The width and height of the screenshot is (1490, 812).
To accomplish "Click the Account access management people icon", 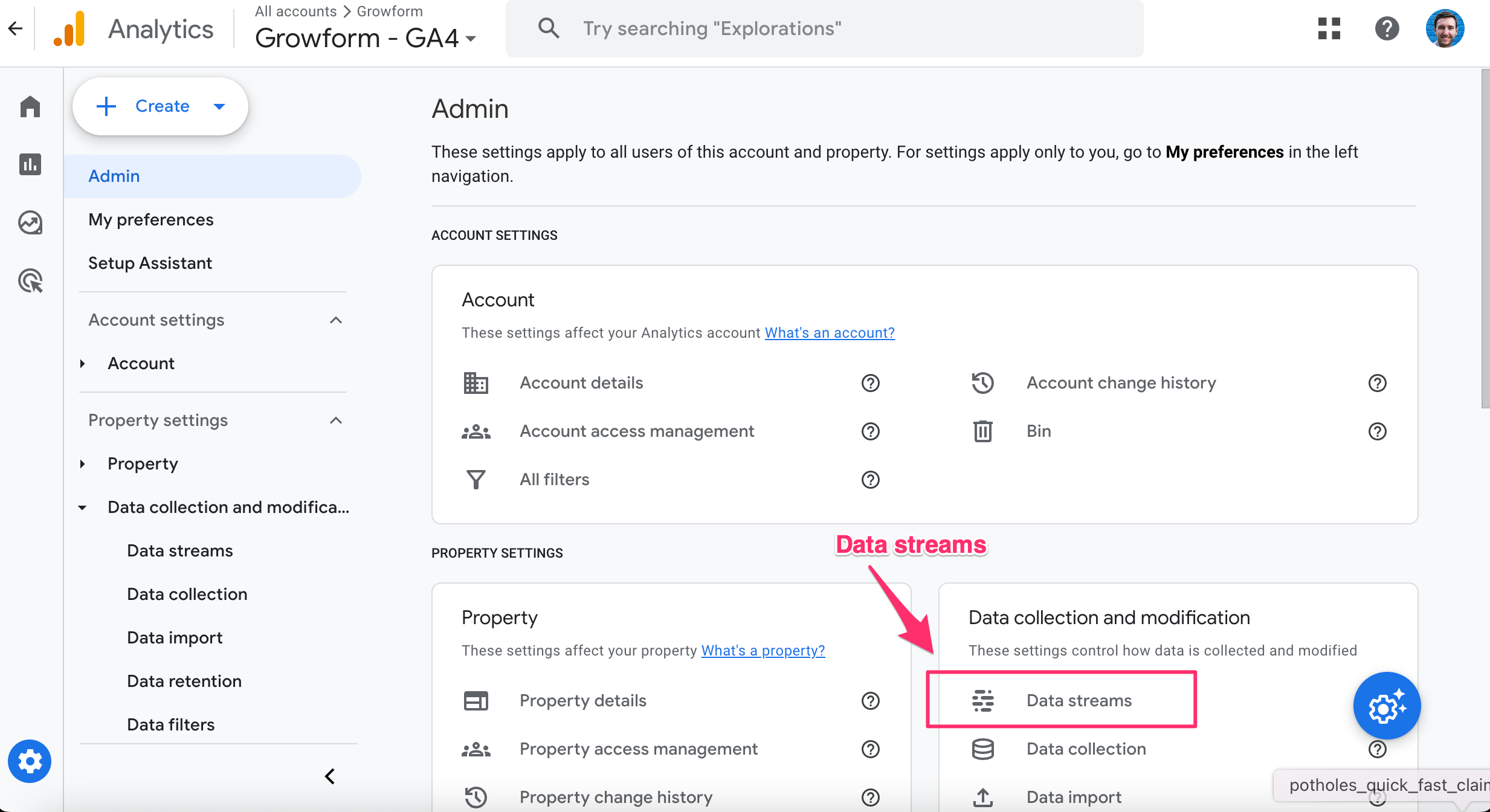I will point(476,431).
